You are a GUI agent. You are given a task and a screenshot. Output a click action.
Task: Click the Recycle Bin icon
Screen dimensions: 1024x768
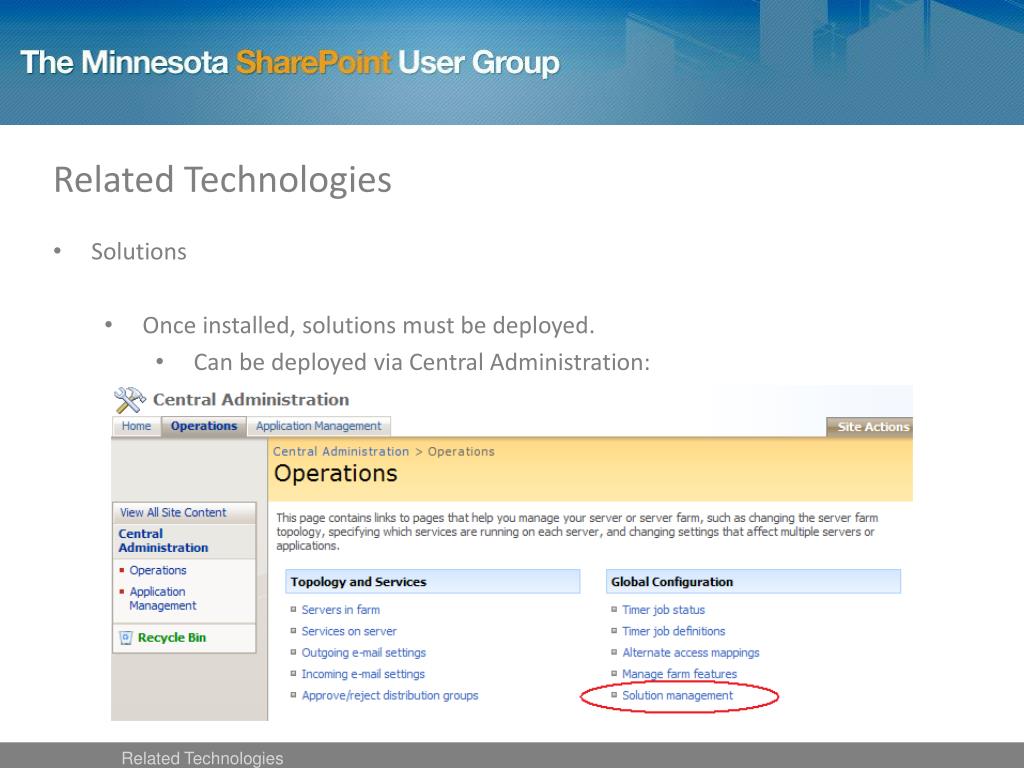click(x=126, y=638)
